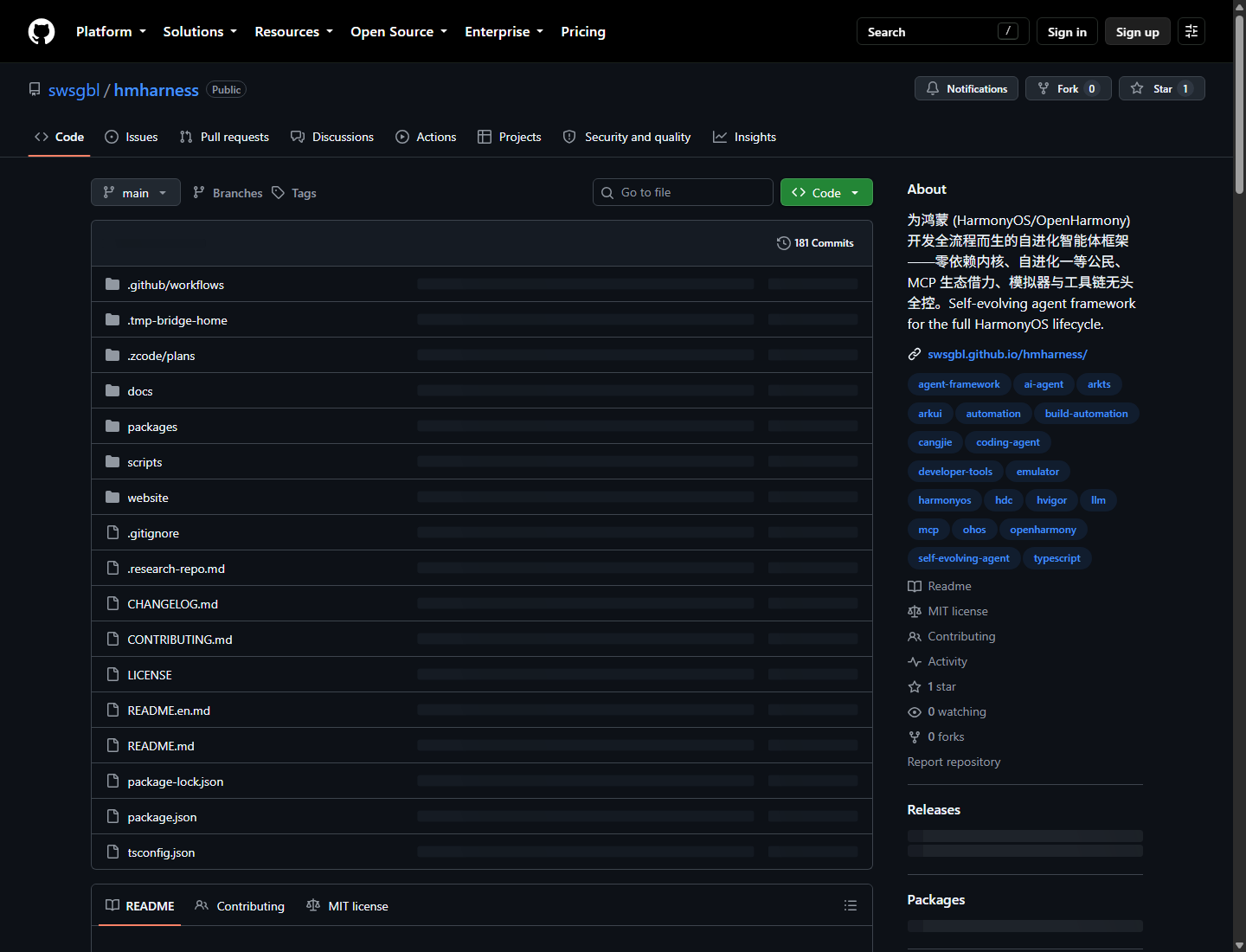Click the Notifications bell button
Viewport: 1246px width, 952px height.
tap(967, 88)
